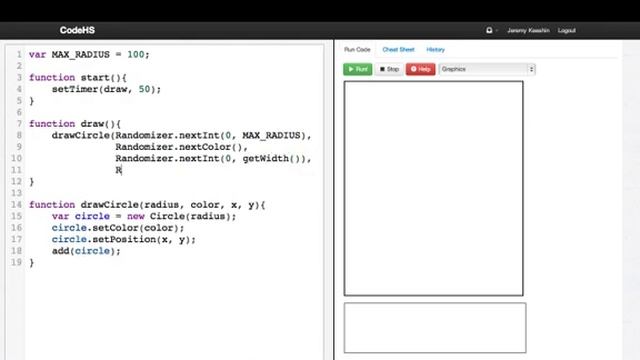Click line number 2 in the gutter
This screenshot has height=360, width=640.
tap(19, 66)
